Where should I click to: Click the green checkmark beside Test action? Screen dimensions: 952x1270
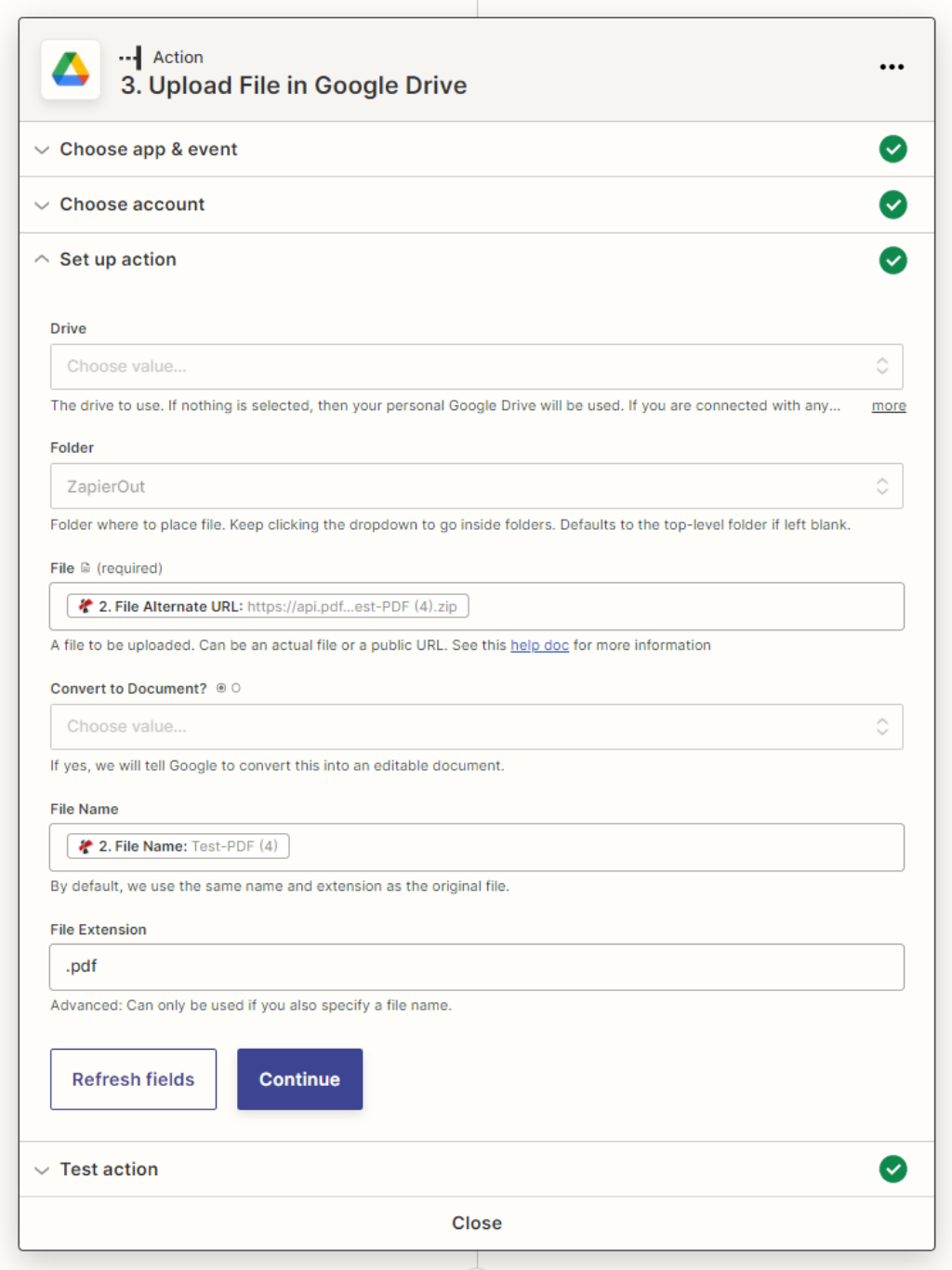[x=892, y=1169]
